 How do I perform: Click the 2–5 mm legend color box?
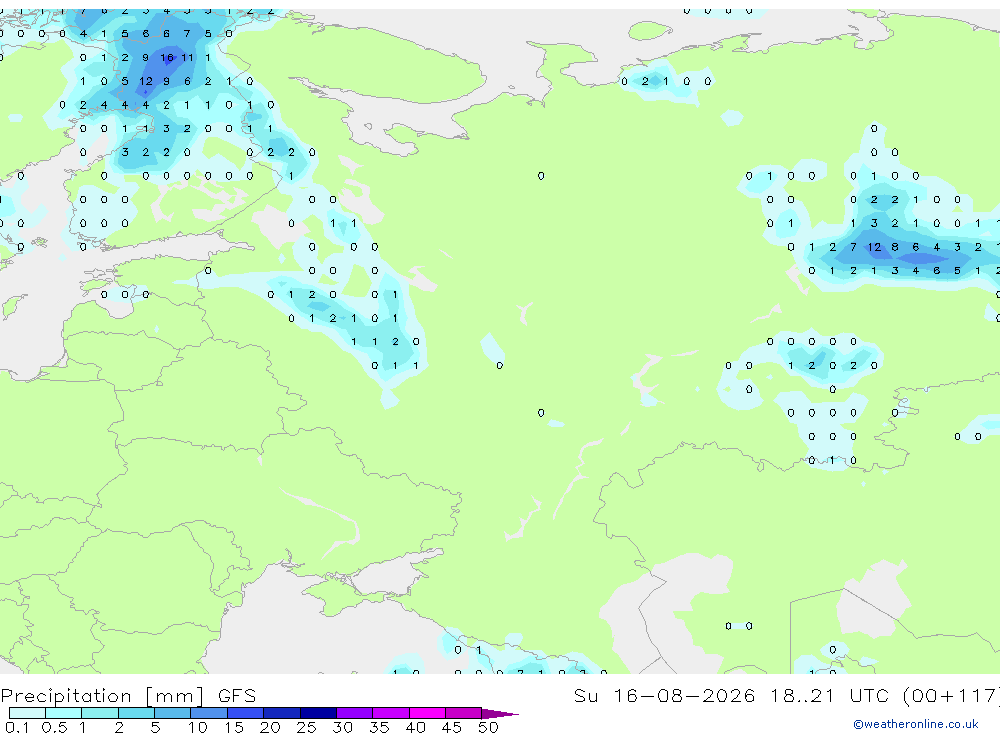(x=136, y=713)
